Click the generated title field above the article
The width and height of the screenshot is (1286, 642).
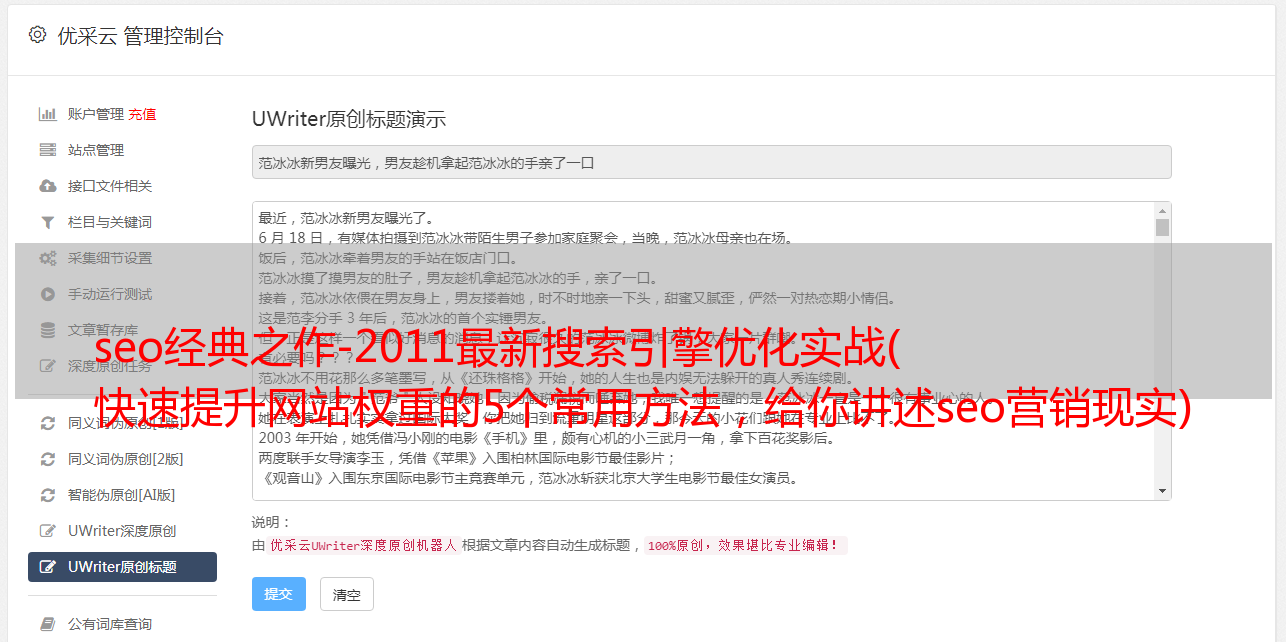pyautogui.click(x=711, y=162)
